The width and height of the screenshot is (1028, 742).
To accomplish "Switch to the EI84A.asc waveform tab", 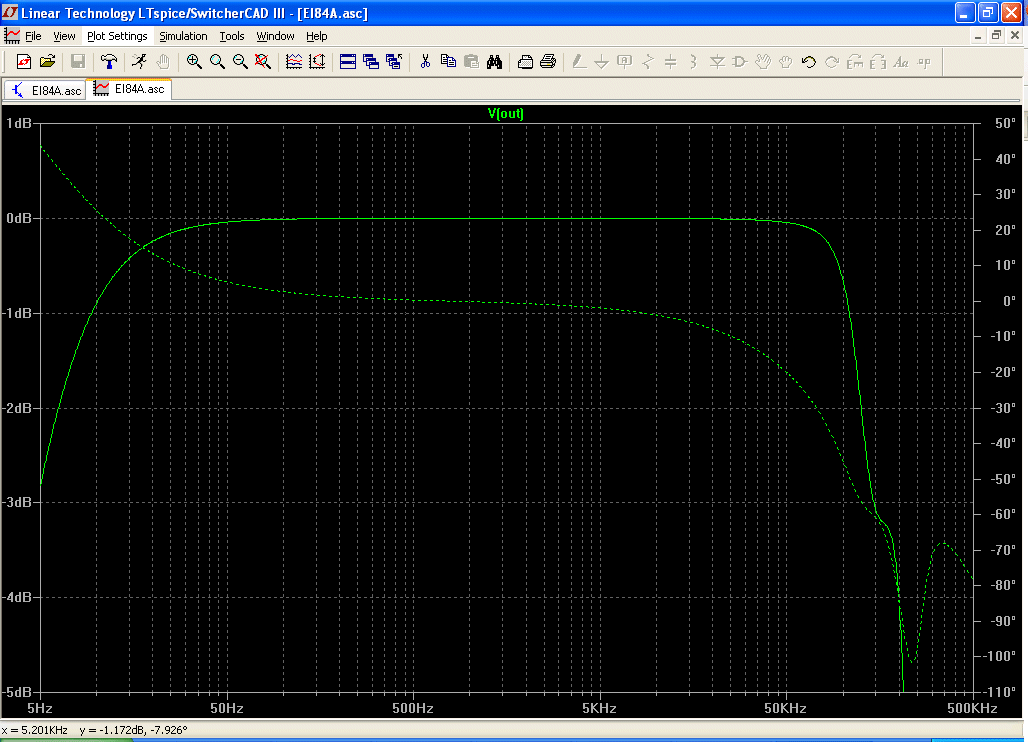I will (x=129, y=88).
